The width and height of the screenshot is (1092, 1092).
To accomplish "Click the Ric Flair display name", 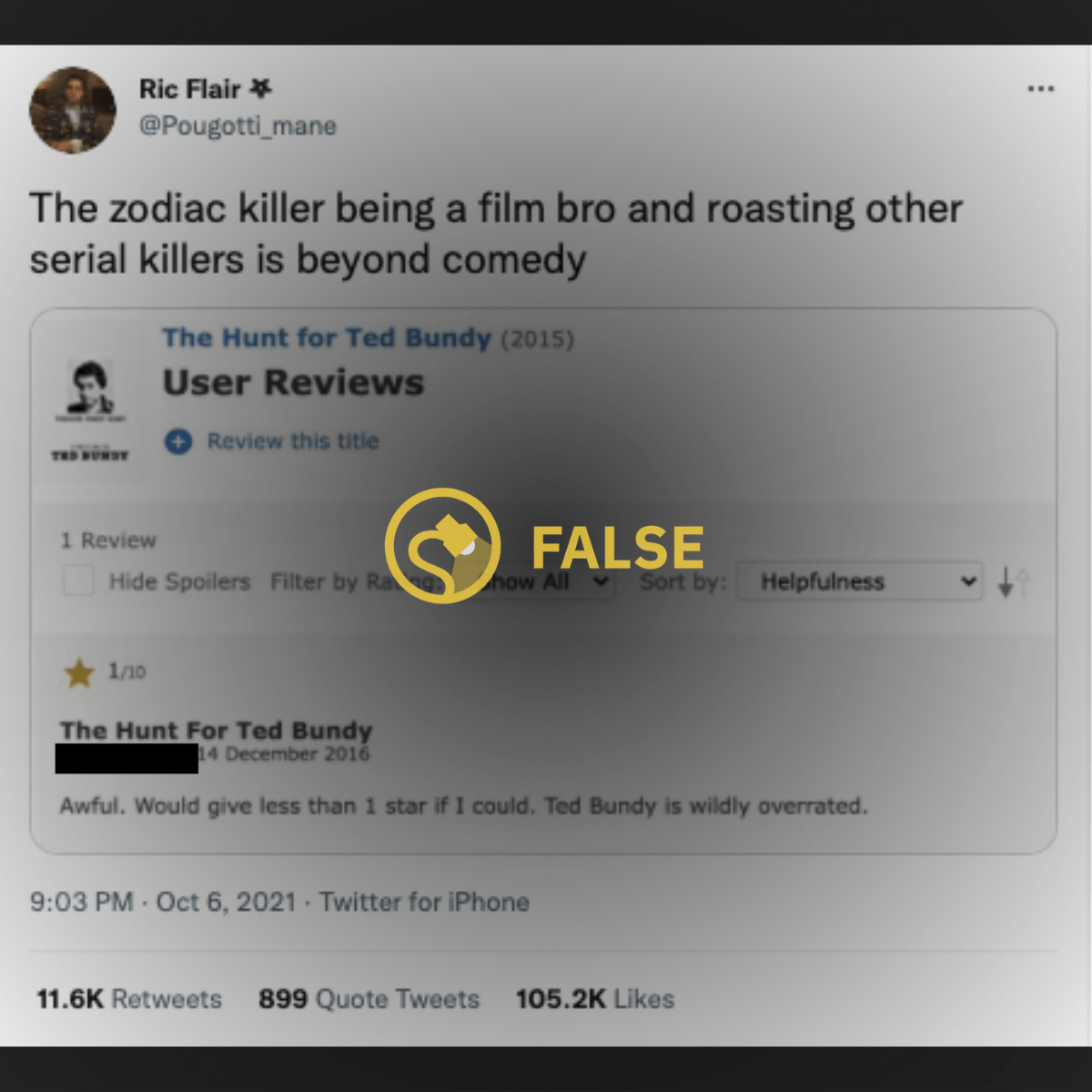I will 190,89.
